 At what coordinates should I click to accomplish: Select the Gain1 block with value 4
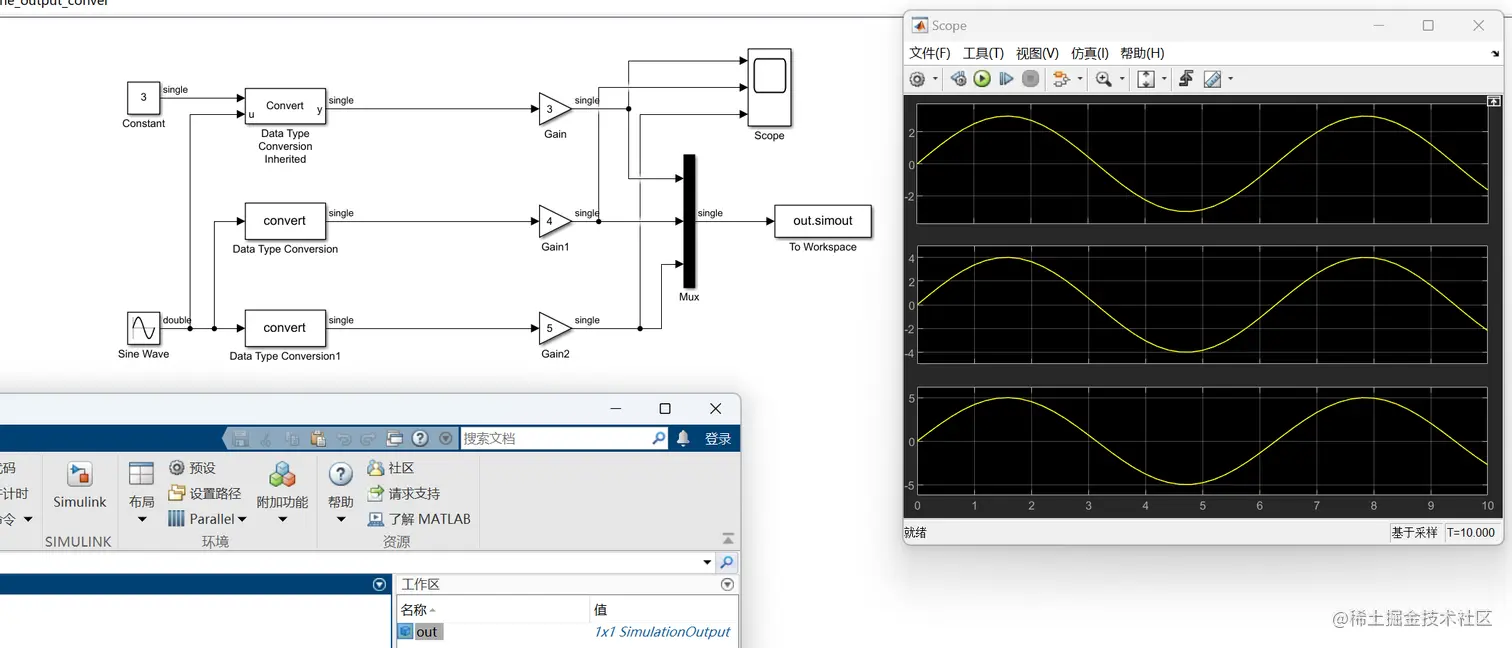coord(555,222)
